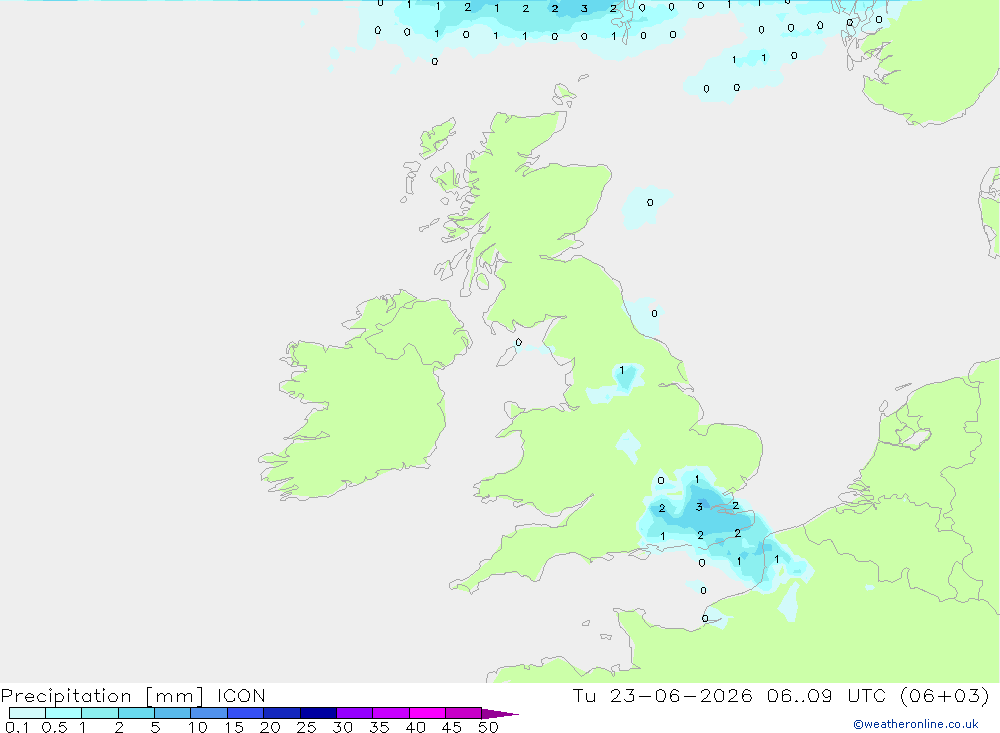Viewport: 1000px width, 733px height.
Task: Click the '3' mm value over southeast England
Action: pos(699,507)
